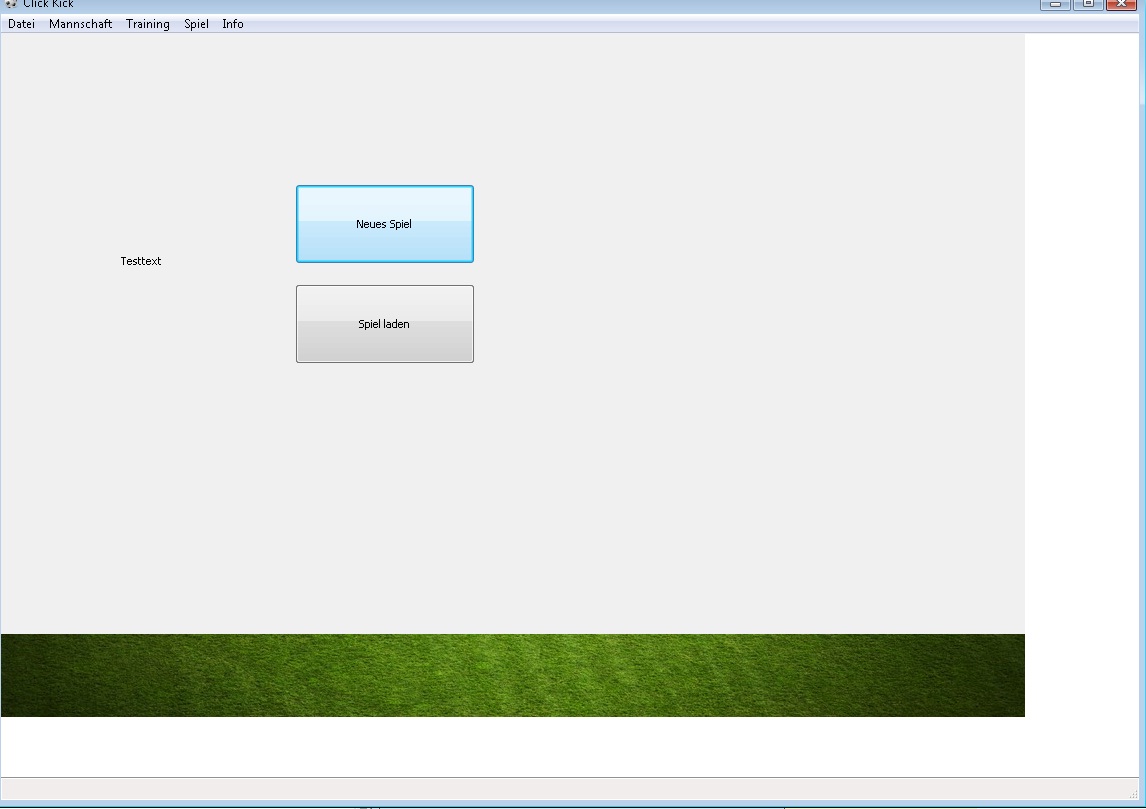Open the Datei menu
Viewport: 1146px width, 809px height.
pyautogui.click(x=21, y=24)
